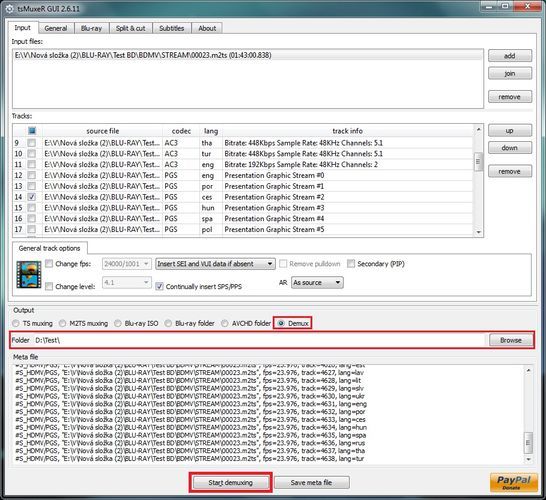Move track with the down button
The height and width of the screenshot is (500, 546).
[510, 148]
